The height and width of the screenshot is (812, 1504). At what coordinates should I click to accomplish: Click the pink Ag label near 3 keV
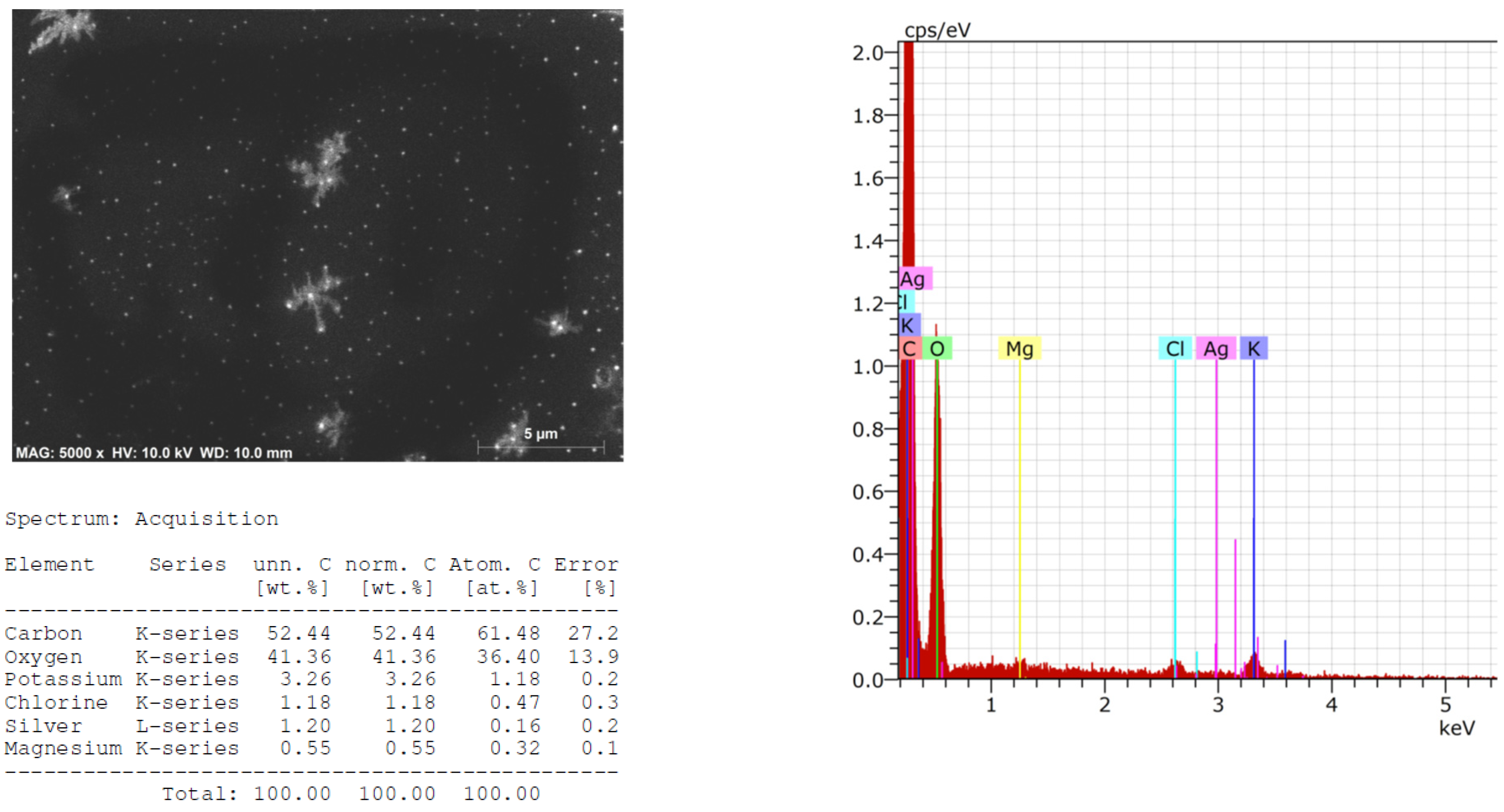tap(1216, 348)
